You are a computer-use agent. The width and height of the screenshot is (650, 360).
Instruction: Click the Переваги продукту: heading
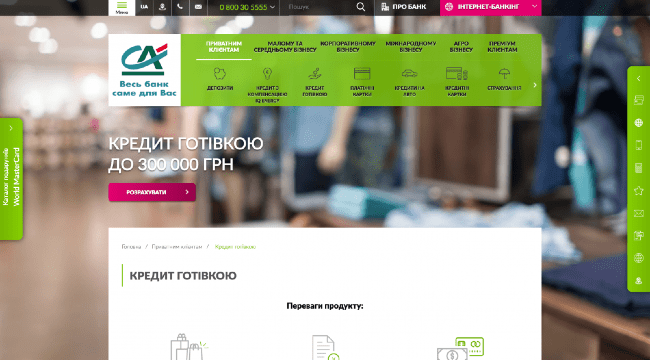point(325,306)
